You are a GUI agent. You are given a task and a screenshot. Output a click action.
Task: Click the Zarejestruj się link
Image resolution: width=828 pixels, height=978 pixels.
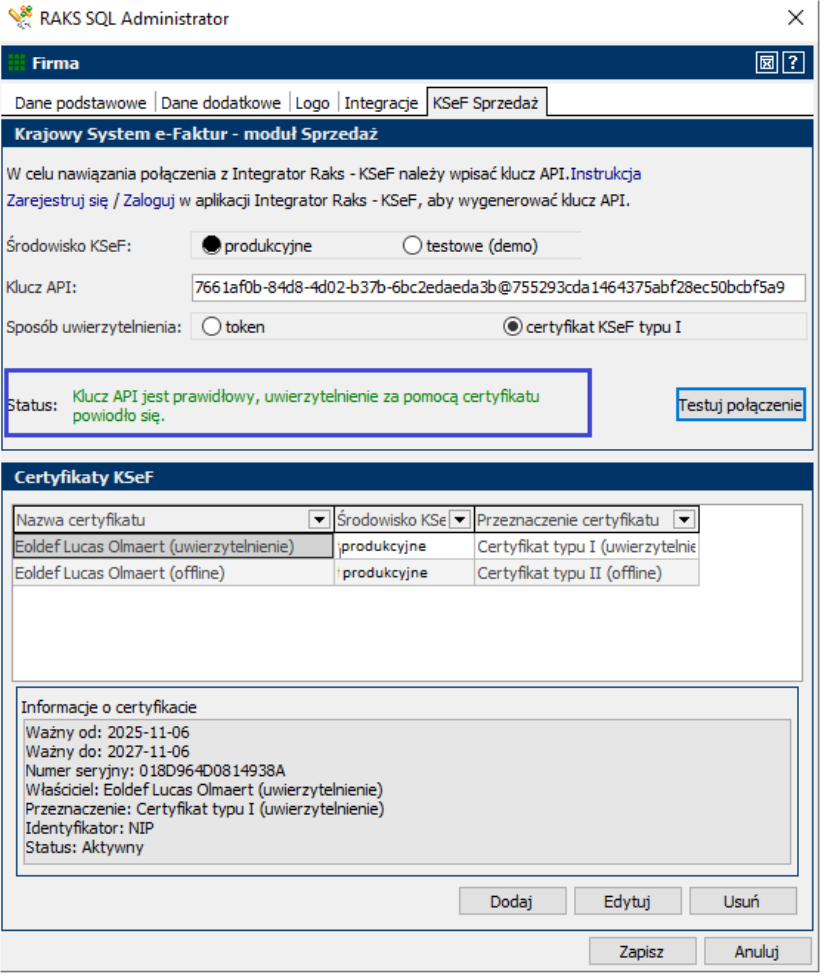point(57,200)
